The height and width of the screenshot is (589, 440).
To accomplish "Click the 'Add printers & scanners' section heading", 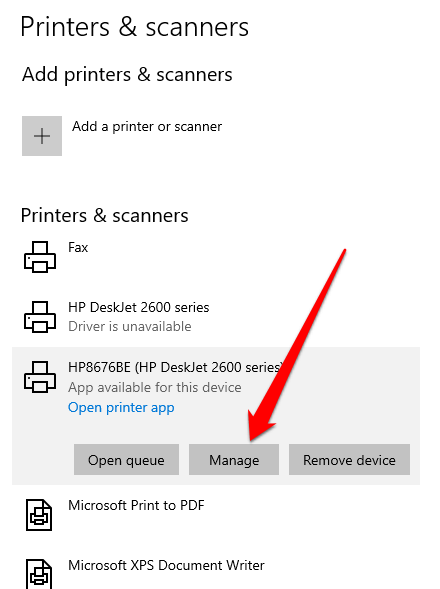I will (x=127, y=74).
